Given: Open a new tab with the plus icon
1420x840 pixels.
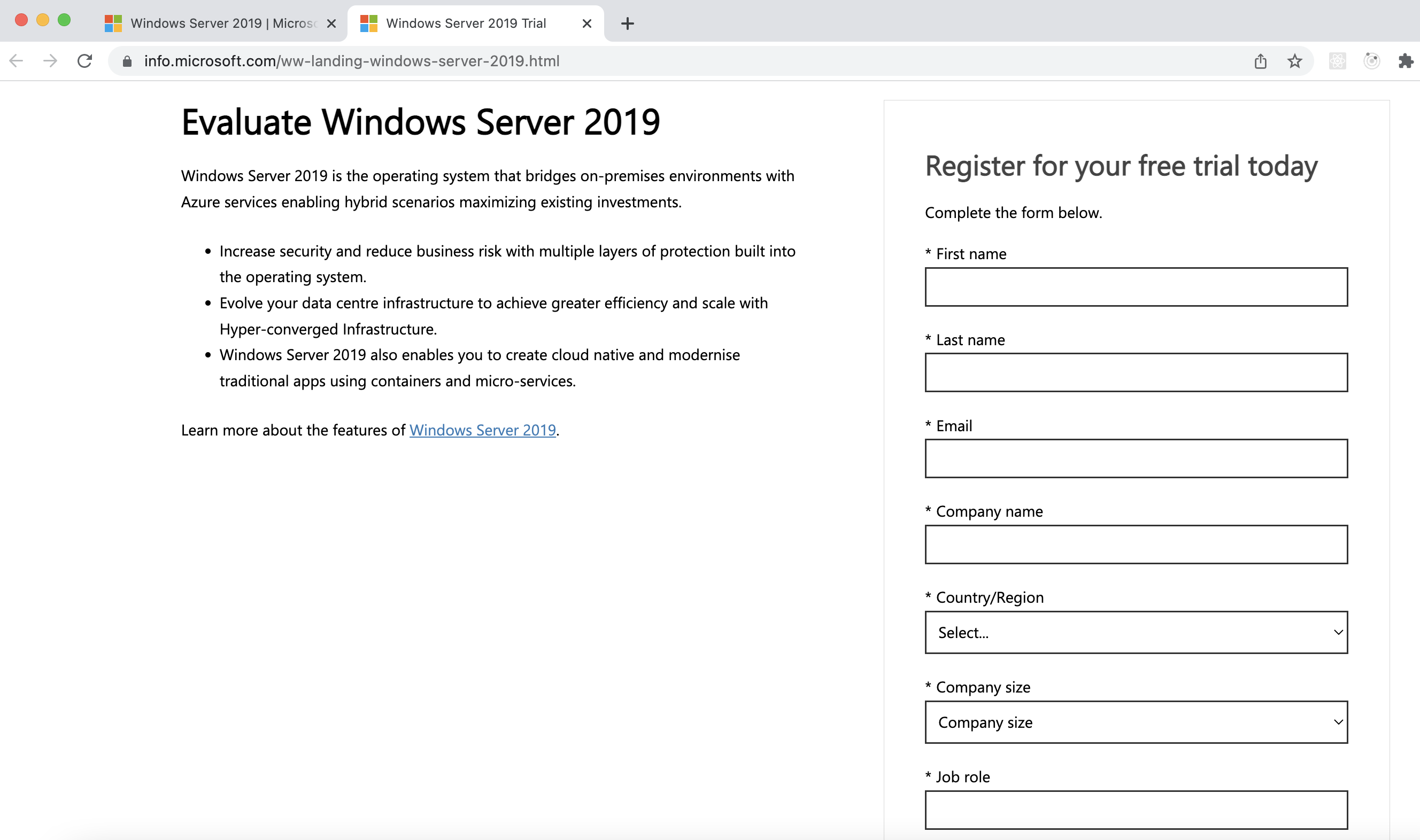Looking at the screenshot, I should pyautogui.click(x=627, y=23).
